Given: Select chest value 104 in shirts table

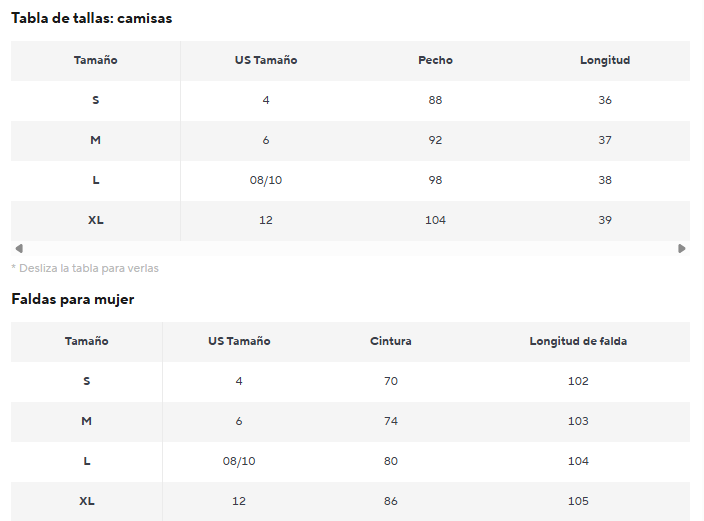Looking at the screenshot, I should [435, 220].
